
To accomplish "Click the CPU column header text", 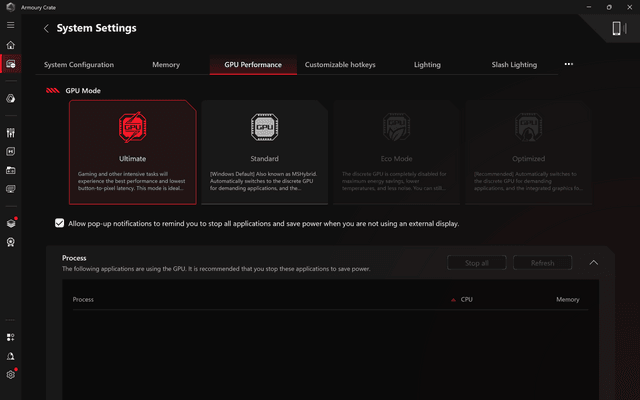I will 467,300.
